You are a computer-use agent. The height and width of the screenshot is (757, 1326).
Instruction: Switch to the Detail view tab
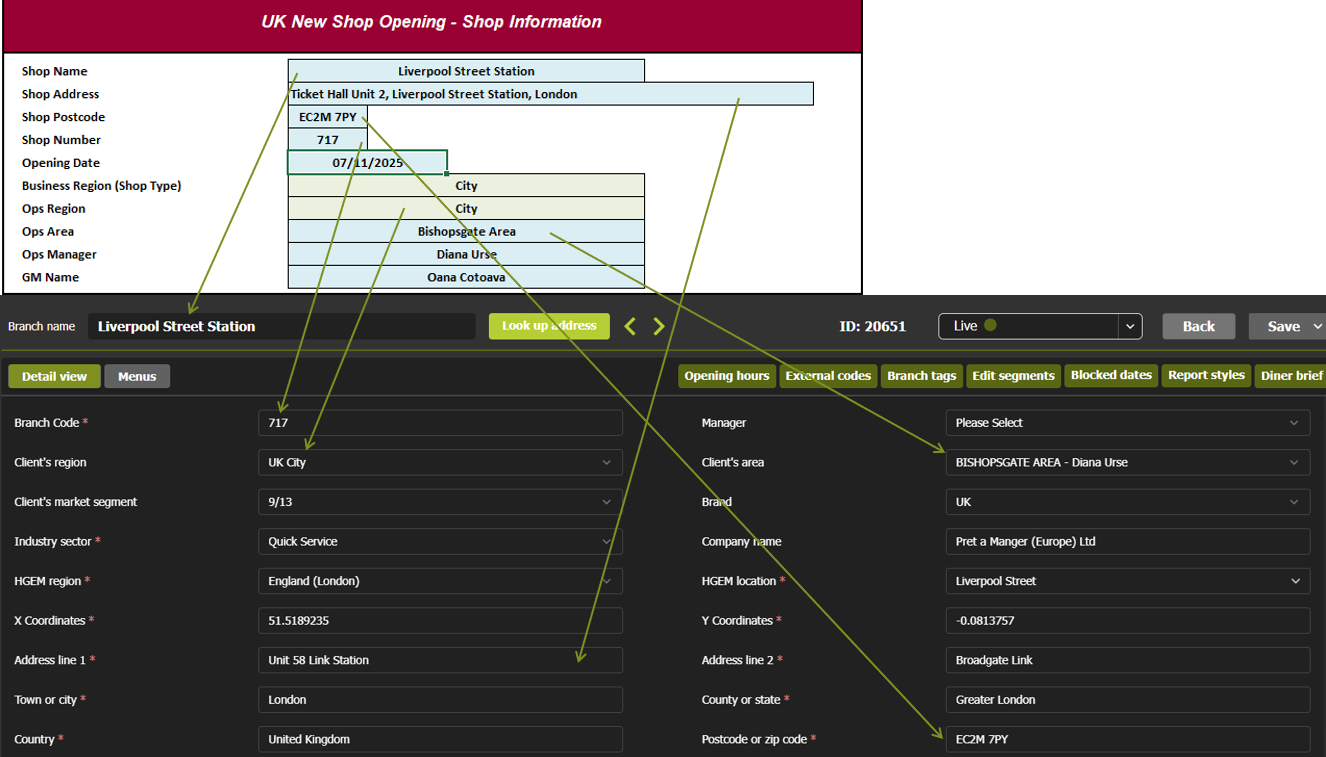pos(54,376)
